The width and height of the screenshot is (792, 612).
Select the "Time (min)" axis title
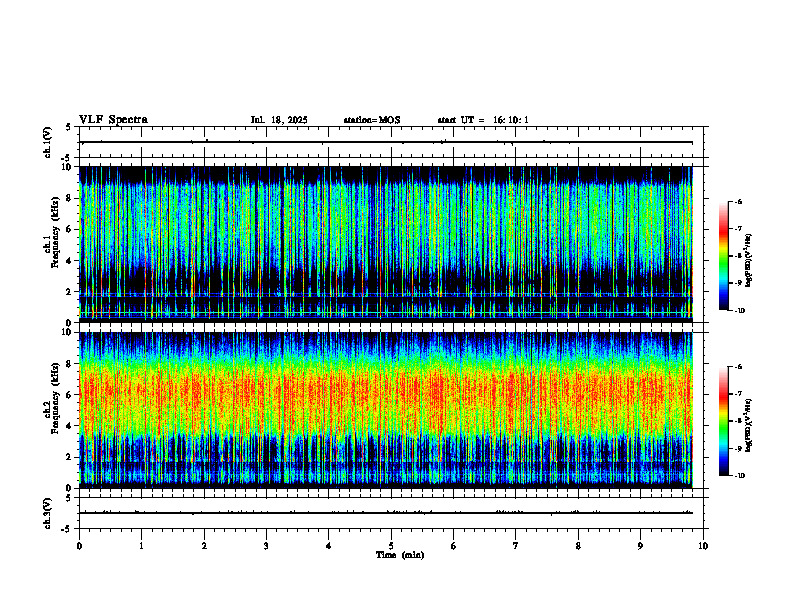click(400, 555)
